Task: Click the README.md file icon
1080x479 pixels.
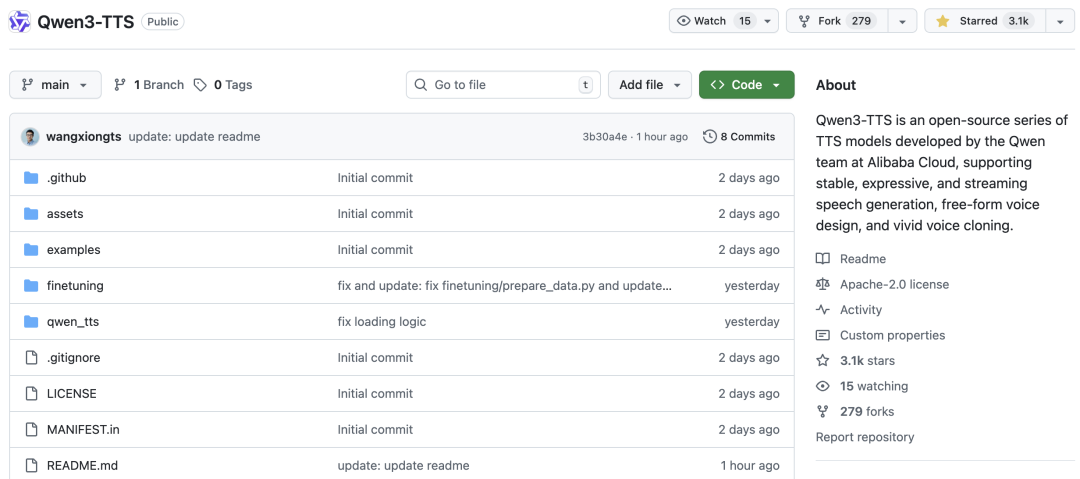Action: pyautogui.click(x=30, y=465)
